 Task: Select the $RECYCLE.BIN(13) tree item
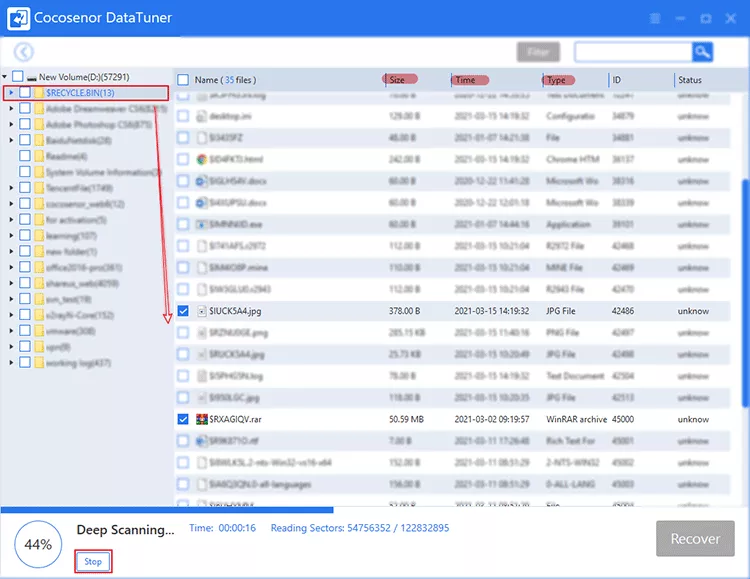tap(80, 93)
